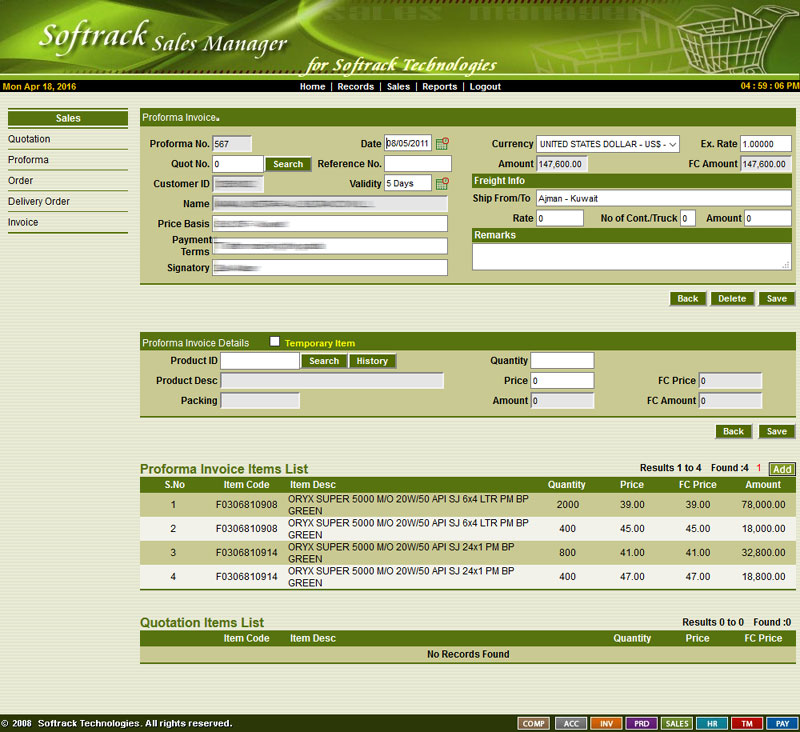
Task: Click Search next to Quot No.
Action: coord(288,164)
